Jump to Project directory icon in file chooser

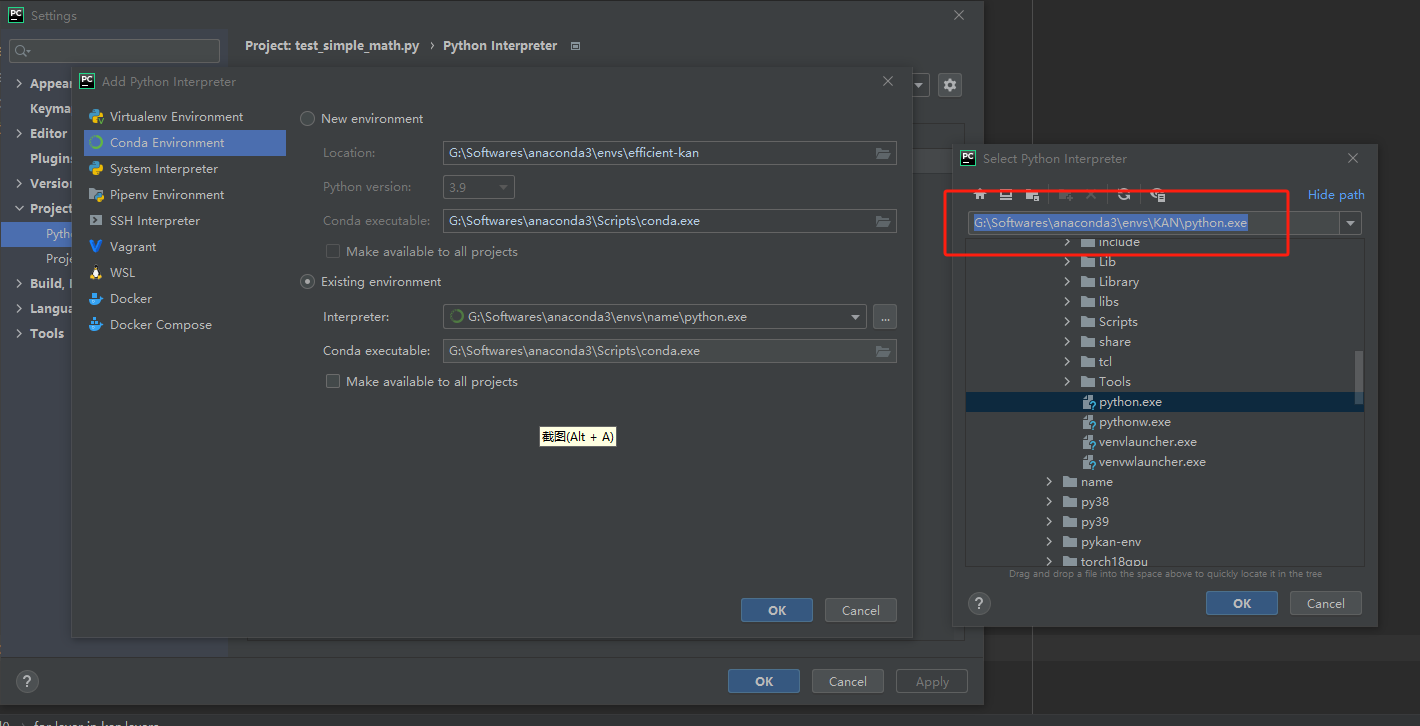pyautogui.click(x=1032, y=195)
